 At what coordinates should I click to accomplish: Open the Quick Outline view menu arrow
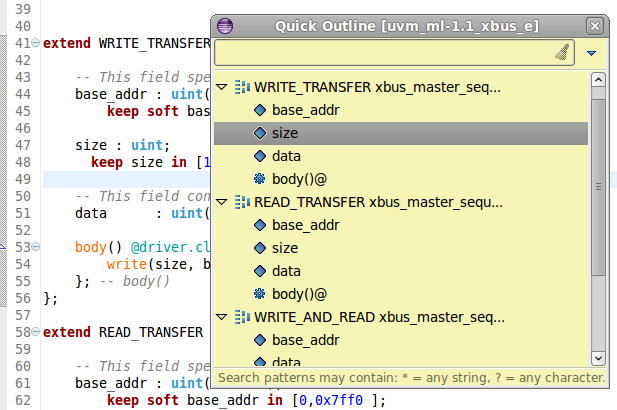591,53
